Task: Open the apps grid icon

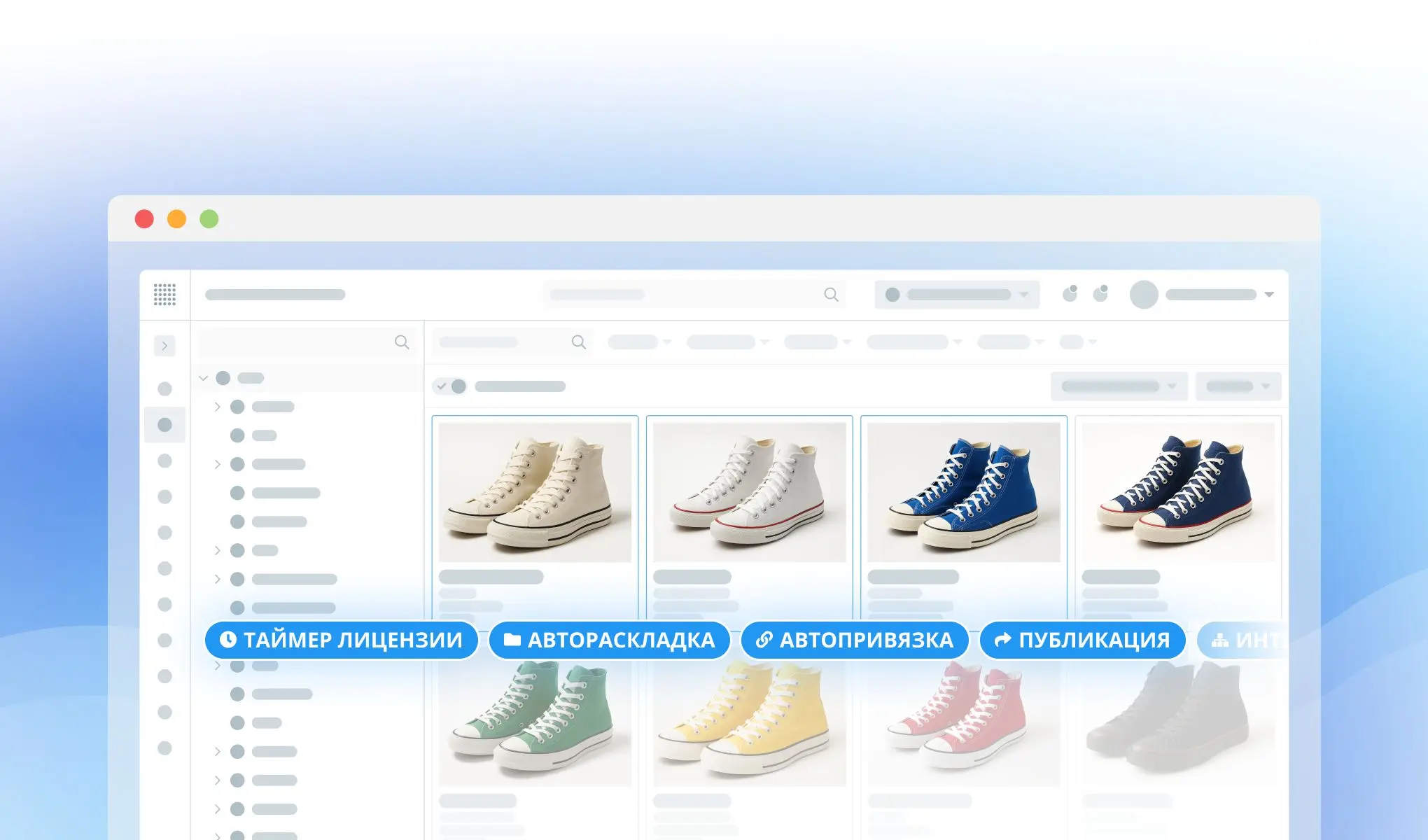Action: [164, 295]
